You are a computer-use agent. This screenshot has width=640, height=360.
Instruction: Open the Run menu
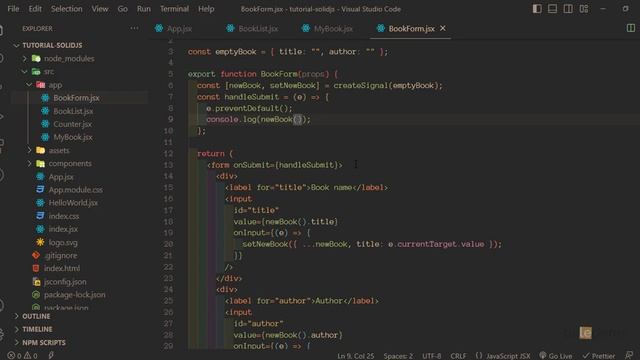click(144, 9)
